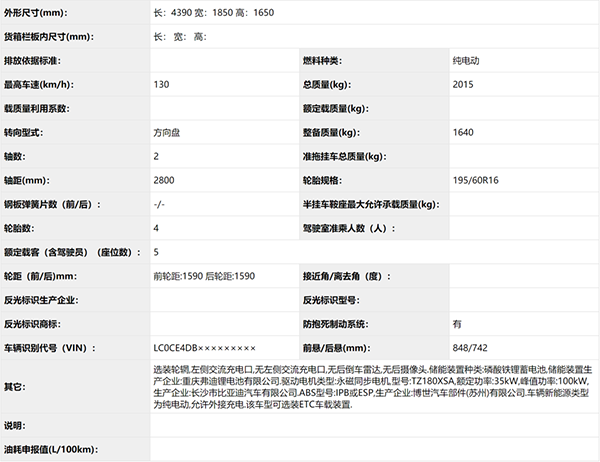Click the 车辆识别代号(VIN) label
The image size is (600, 462).
click(x=49, y=348)
